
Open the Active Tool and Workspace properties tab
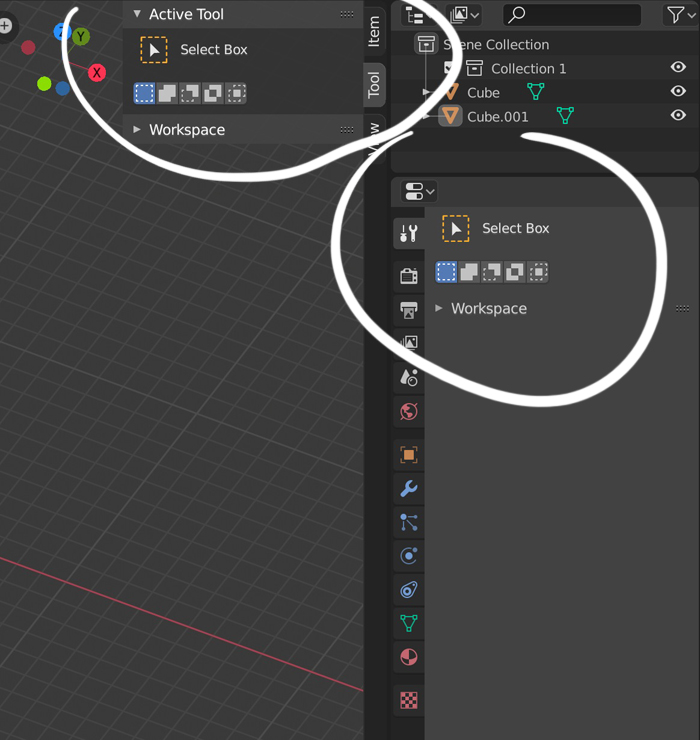click(409, 234)
